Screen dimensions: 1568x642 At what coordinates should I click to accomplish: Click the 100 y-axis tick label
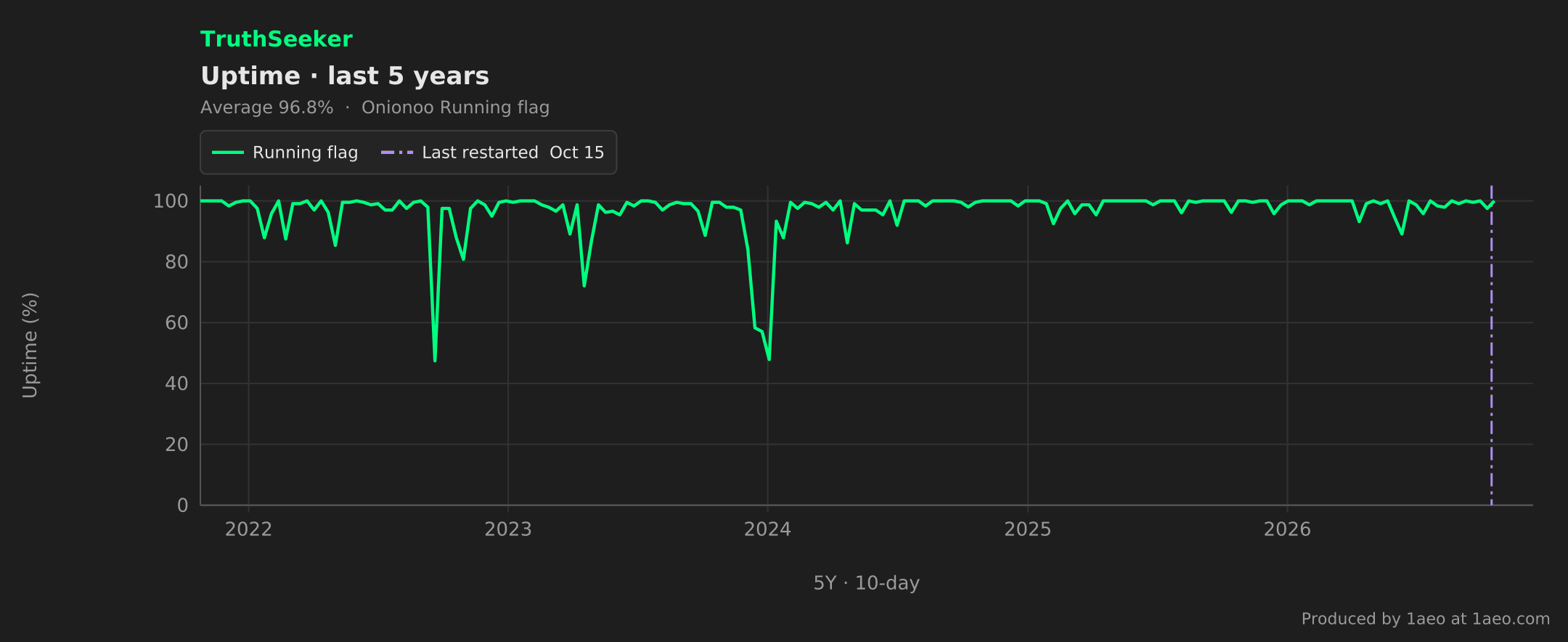pyautogui.click(x=171, y=201)
